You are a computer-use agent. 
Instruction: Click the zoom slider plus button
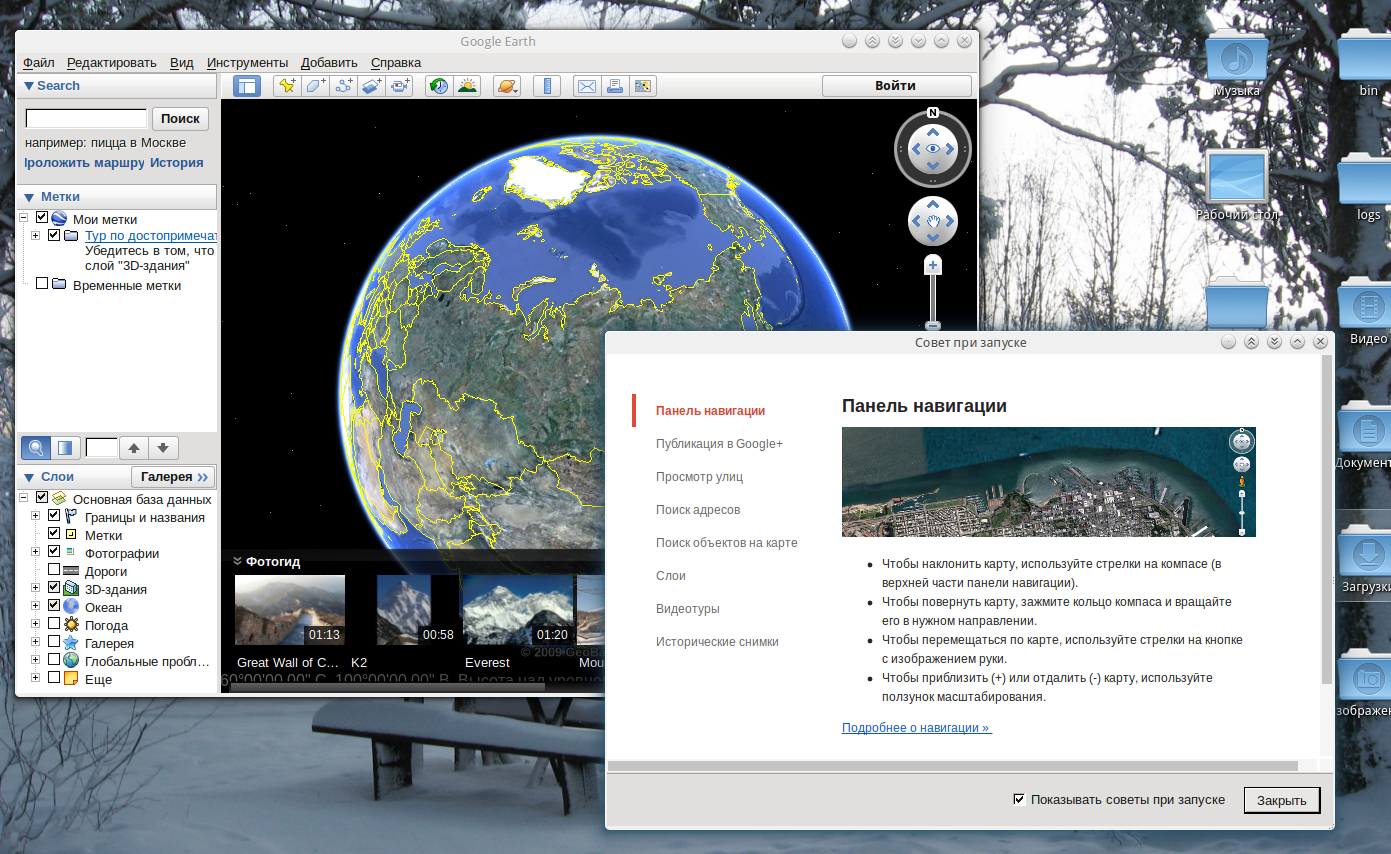pos(933,265)
